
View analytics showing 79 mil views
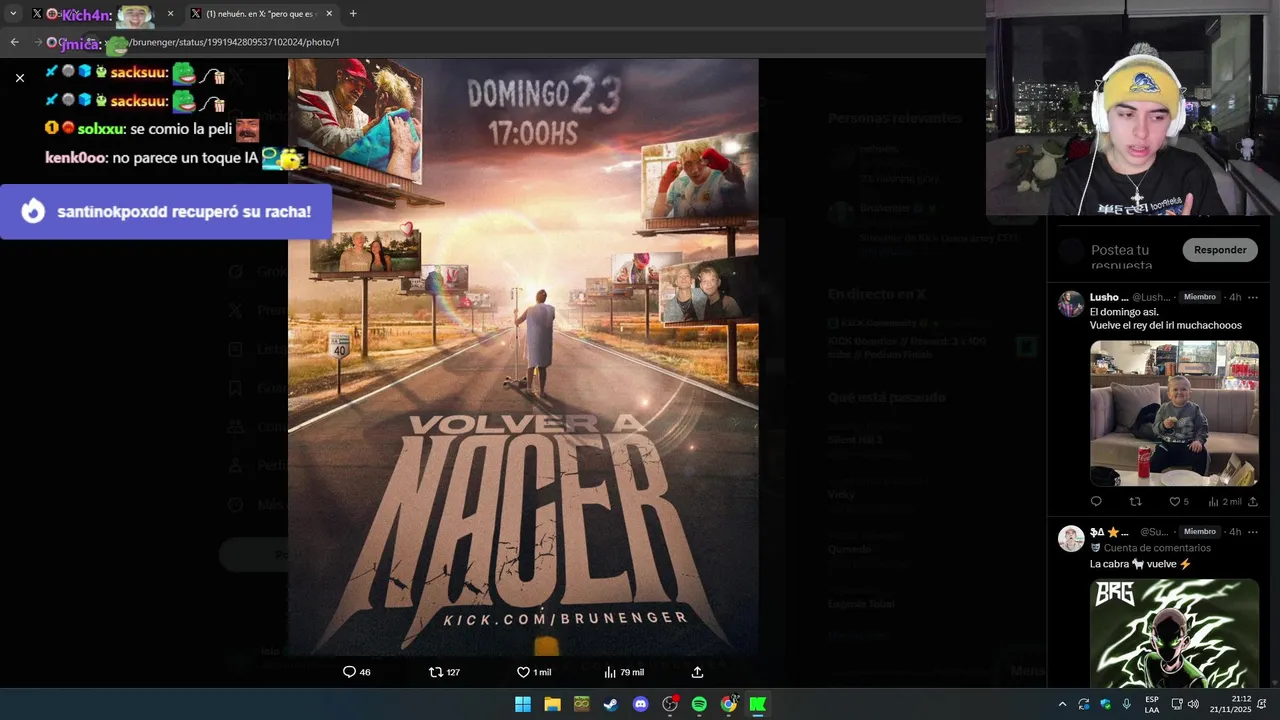click(x=623, y=672)
